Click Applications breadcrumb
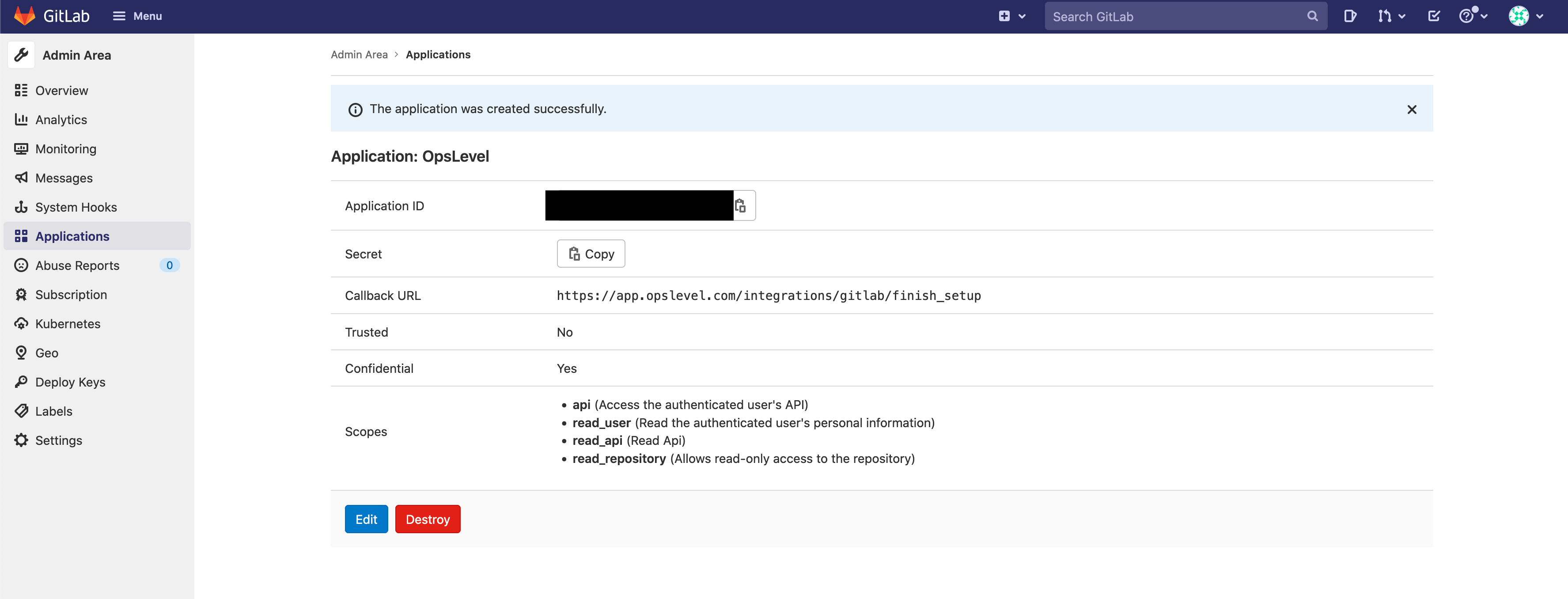 [x=438, y=55]
